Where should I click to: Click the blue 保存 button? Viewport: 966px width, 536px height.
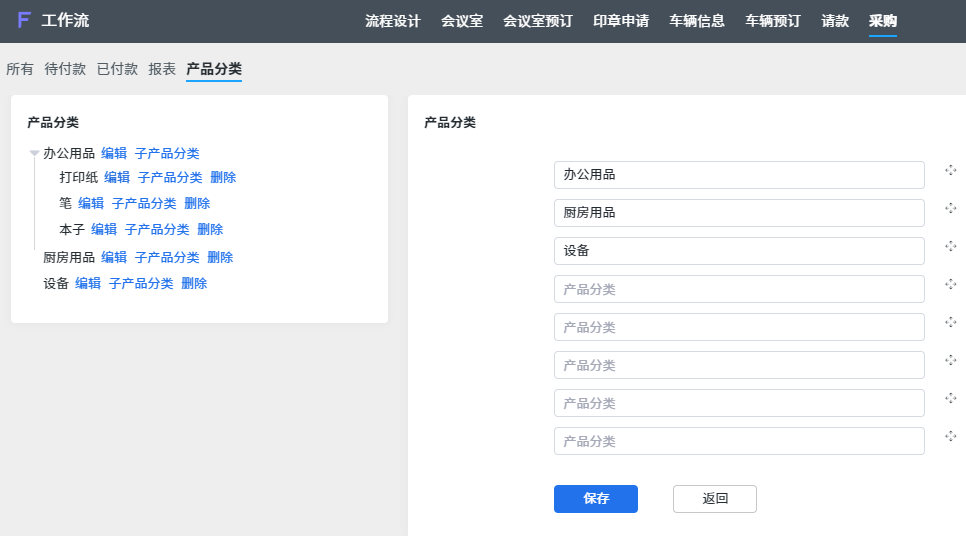pyautogui.click(x=596, y=498)
